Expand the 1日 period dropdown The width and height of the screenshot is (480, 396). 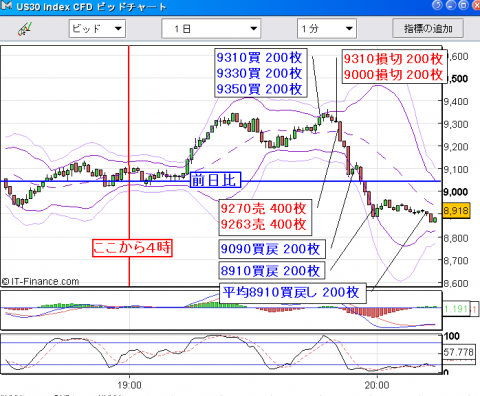211,29
